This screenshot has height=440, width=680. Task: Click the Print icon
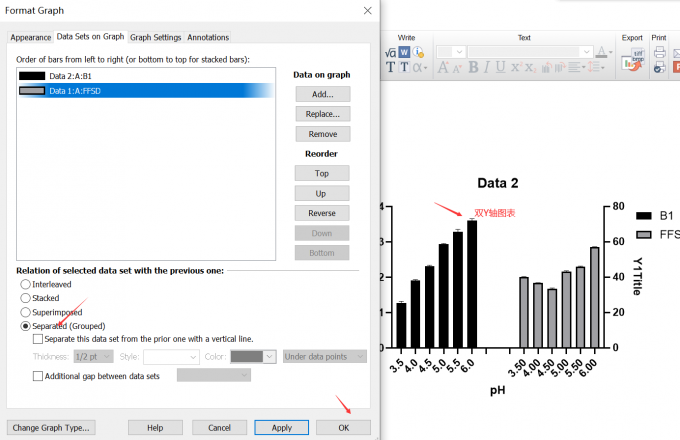[x=659, y=52]
